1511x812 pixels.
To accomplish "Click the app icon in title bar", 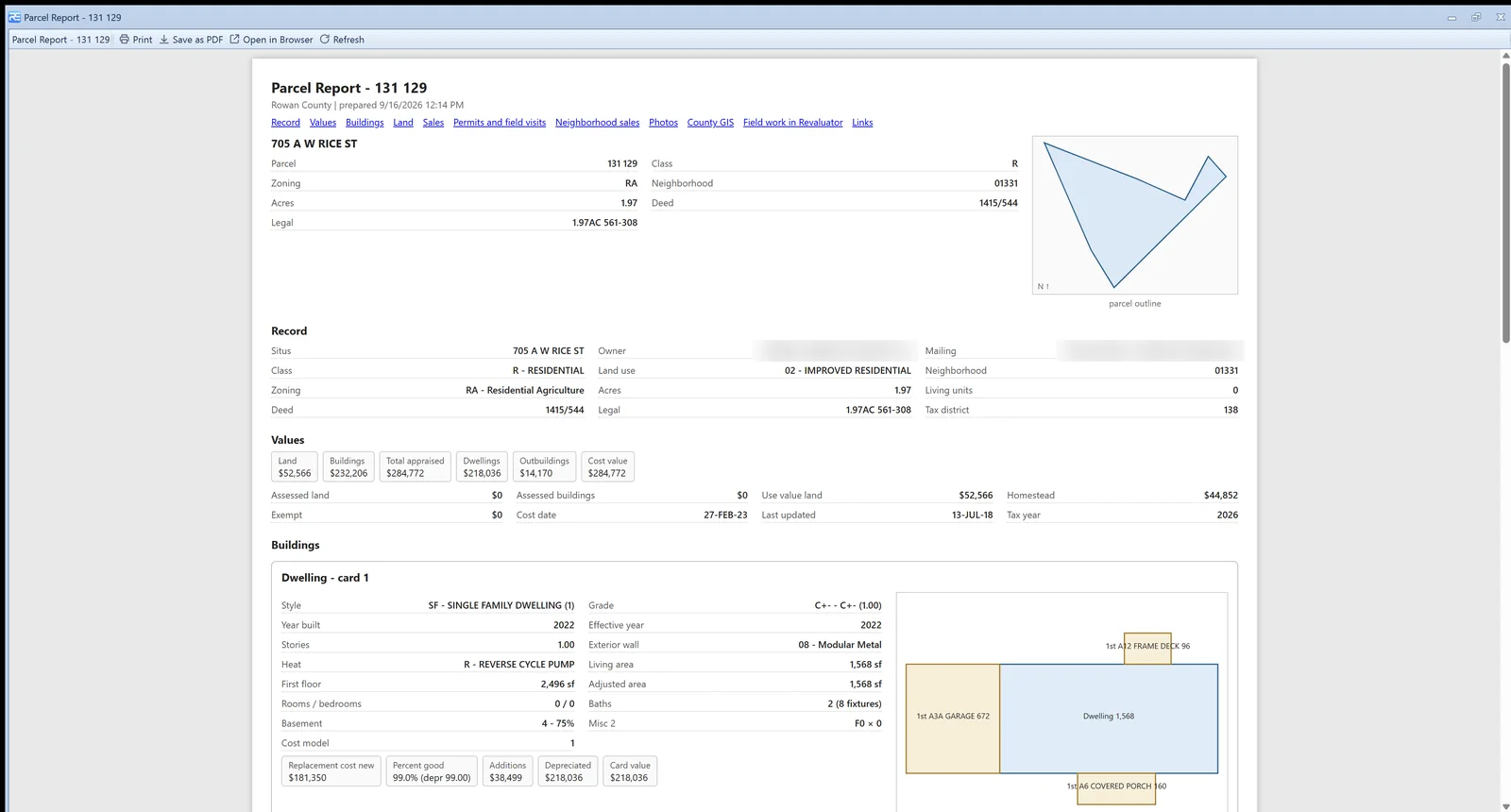I will pyautogui.click(x=14, y=17).
